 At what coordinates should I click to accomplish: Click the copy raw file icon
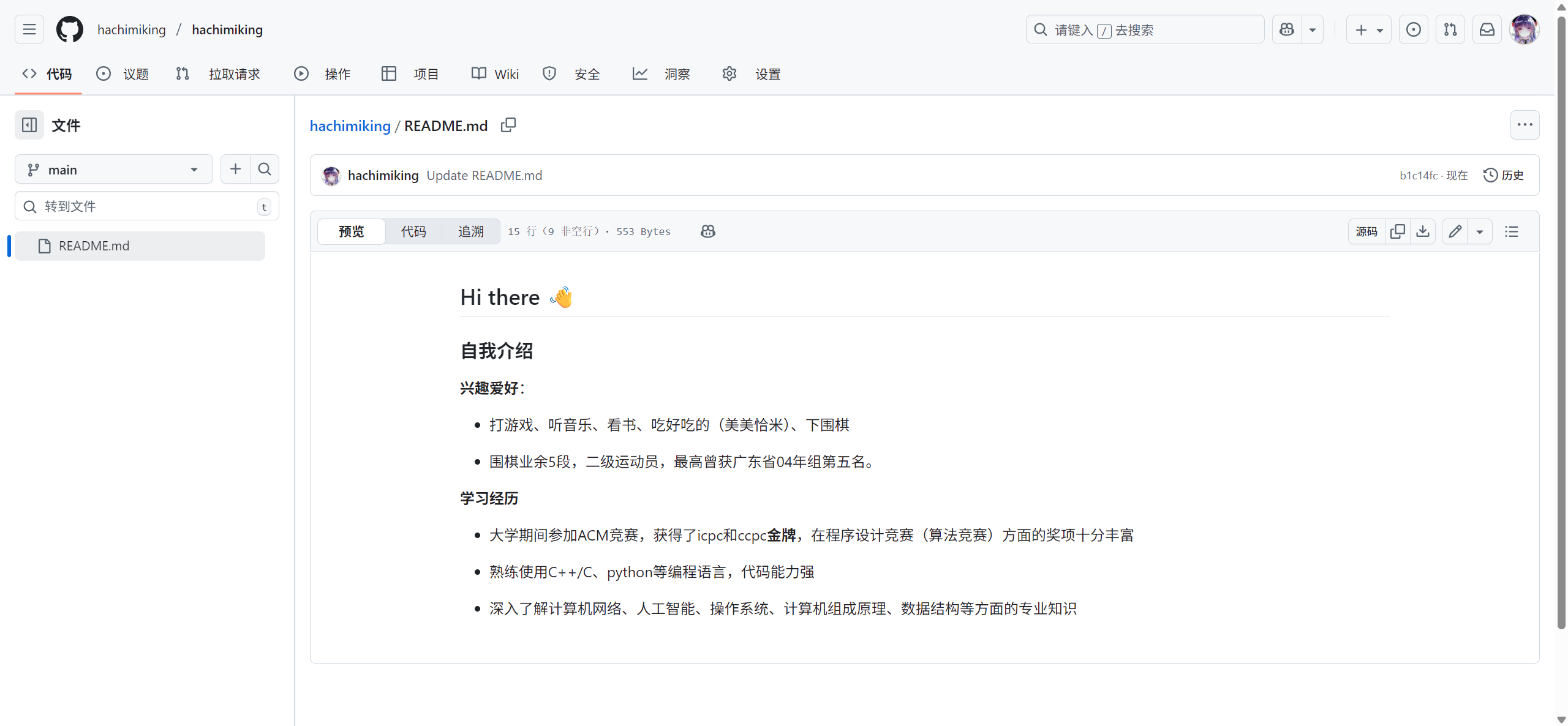pos(1398,231)
